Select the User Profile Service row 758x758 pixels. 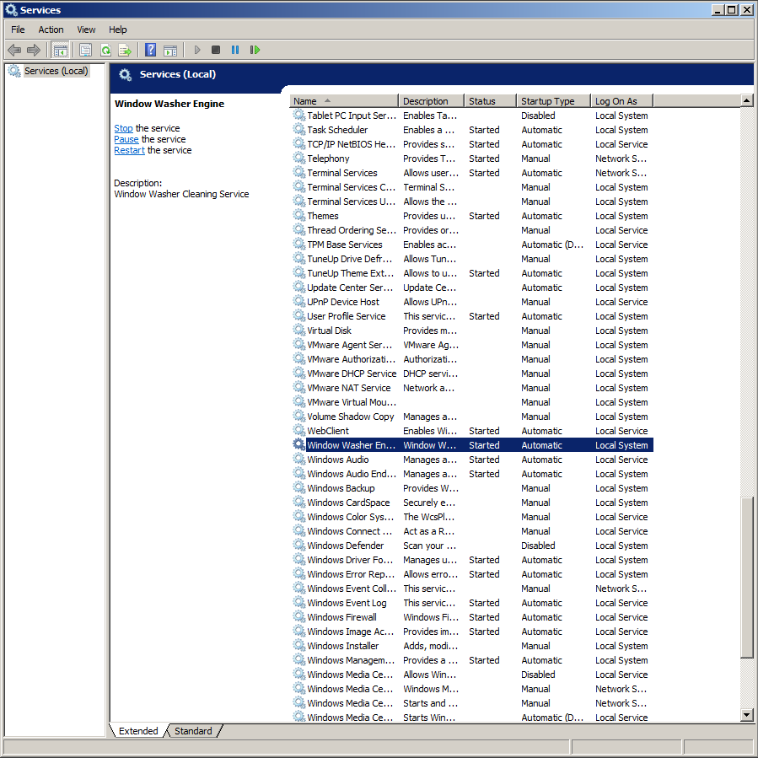click(x=472, y=316)
